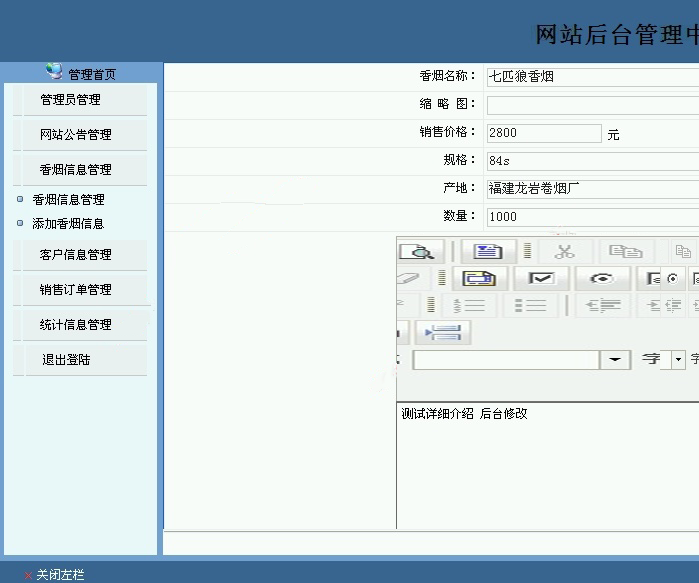Click the 网站后台管理 header title
The height and width of the screenshot is (583, 699).
pyautogui.click(x=617, y=35)
